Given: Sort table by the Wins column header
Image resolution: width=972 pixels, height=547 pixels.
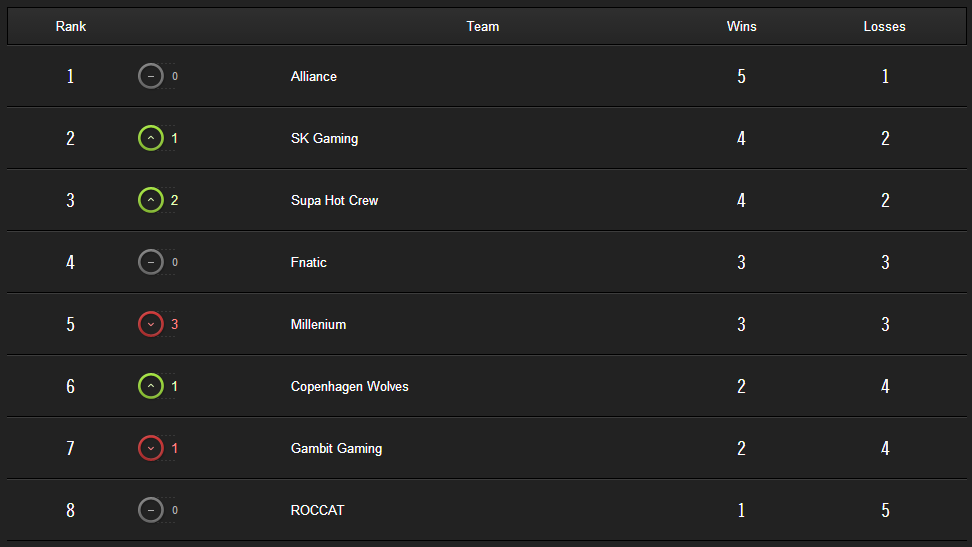Looking at the screenshot, I should click(x=741, y=27).
